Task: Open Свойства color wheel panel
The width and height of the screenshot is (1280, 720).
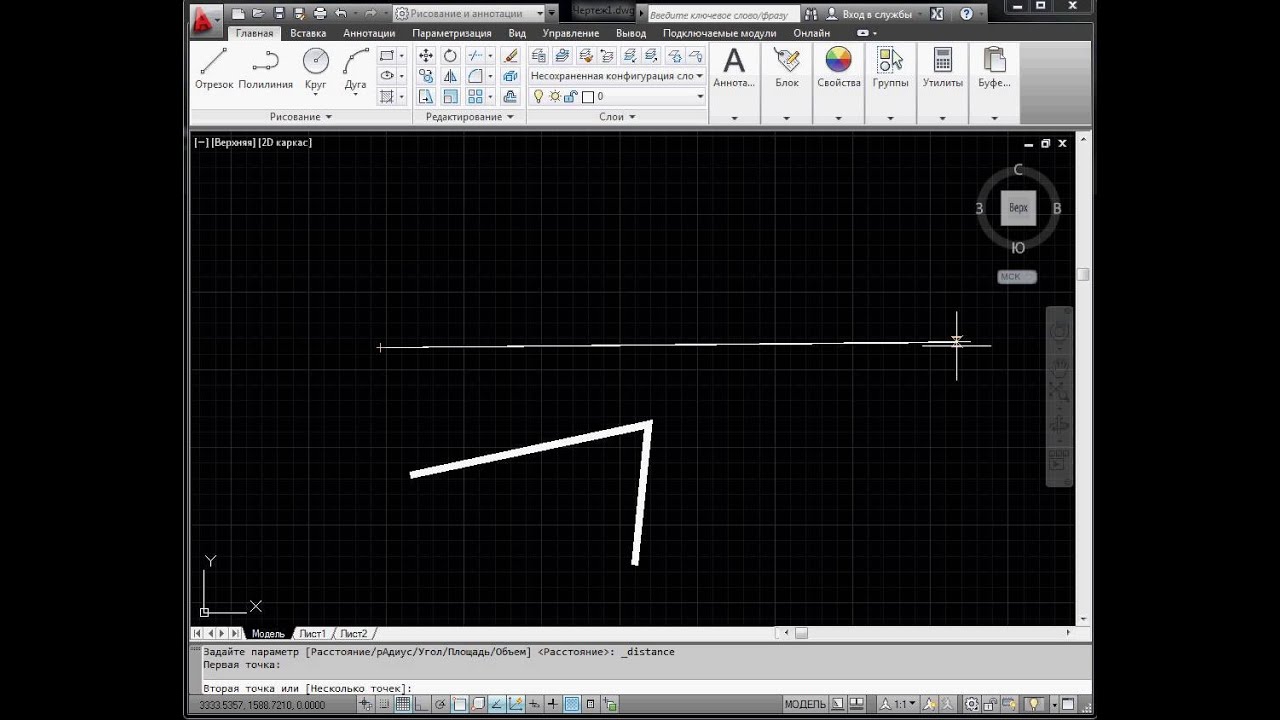Action: coord(838,70)
